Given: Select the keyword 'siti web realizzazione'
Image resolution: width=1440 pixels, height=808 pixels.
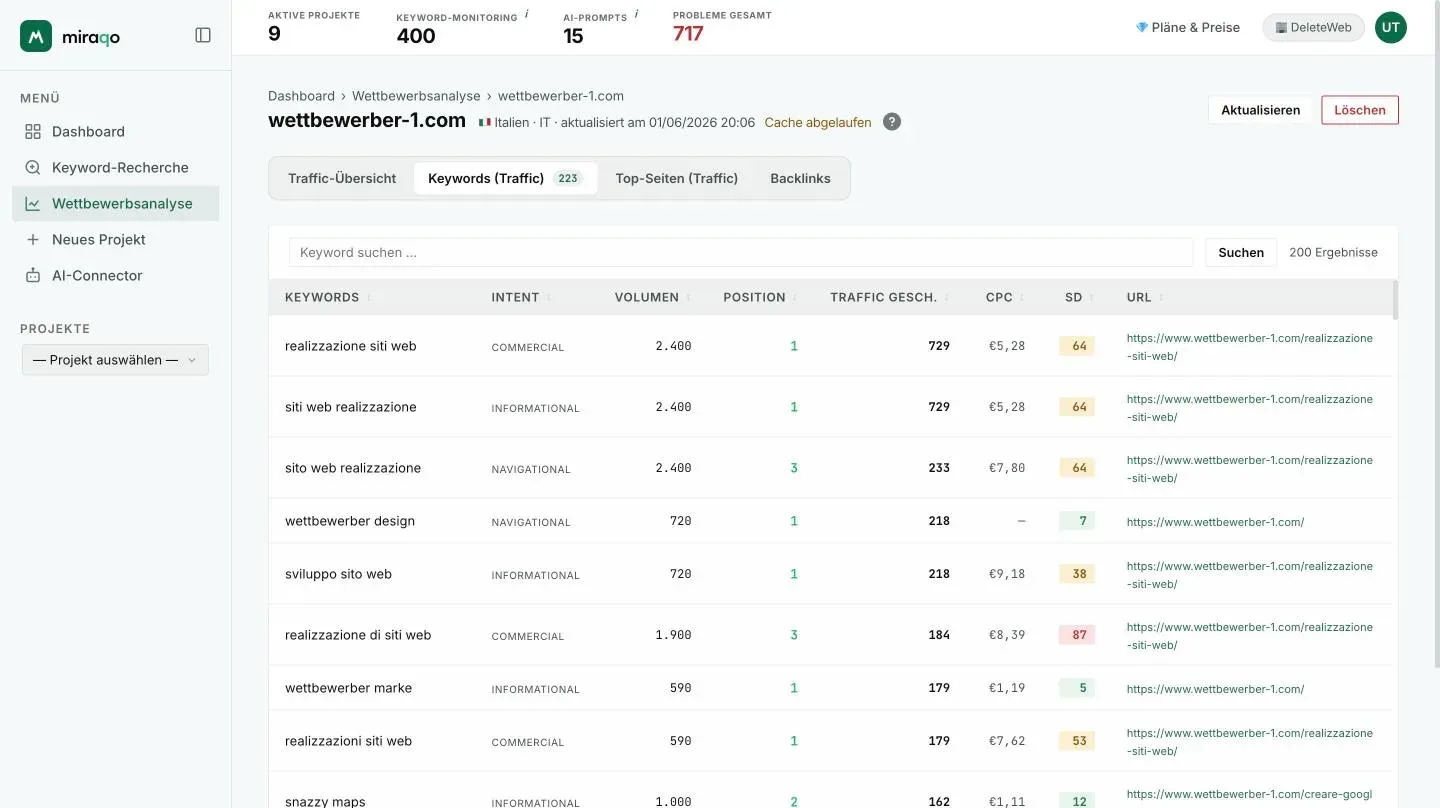Looking at the screenshot, I should click(x=350, y=407).
